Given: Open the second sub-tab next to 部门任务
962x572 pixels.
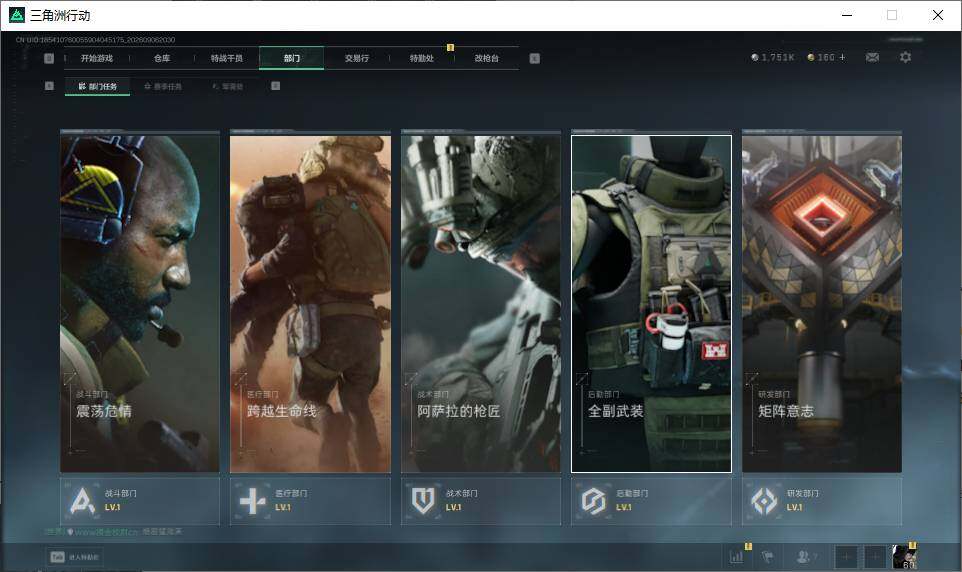Looking at the screenshot, I should click(163, 87).
